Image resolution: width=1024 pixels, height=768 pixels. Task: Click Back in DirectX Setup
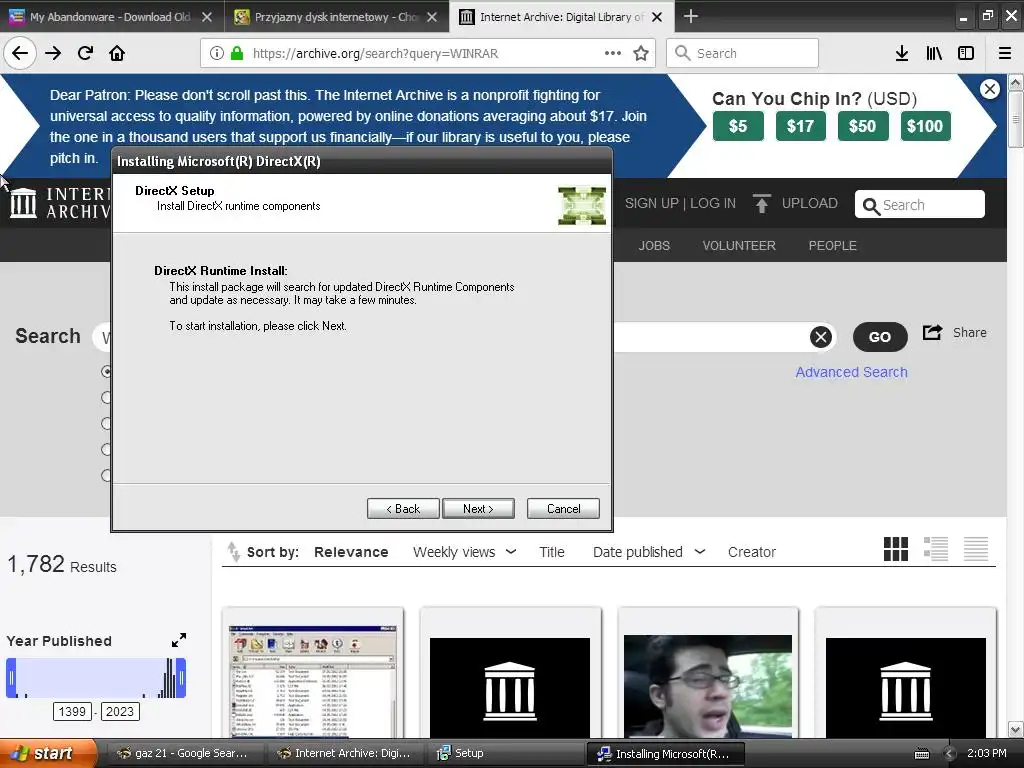[x=403, y=509]
